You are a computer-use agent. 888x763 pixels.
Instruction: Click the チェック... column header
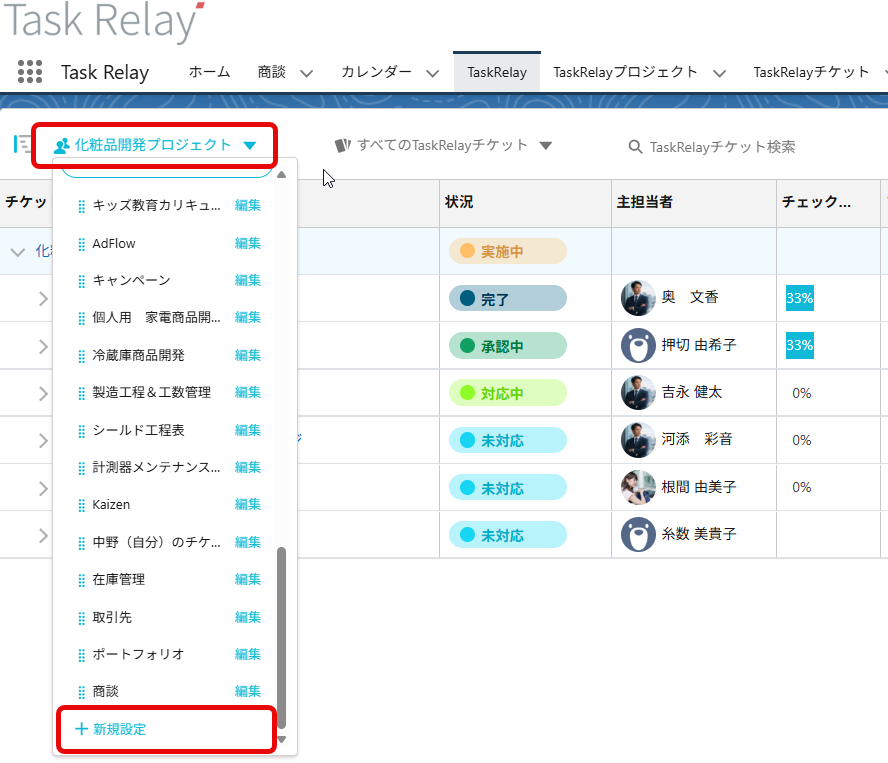point(816,202)
